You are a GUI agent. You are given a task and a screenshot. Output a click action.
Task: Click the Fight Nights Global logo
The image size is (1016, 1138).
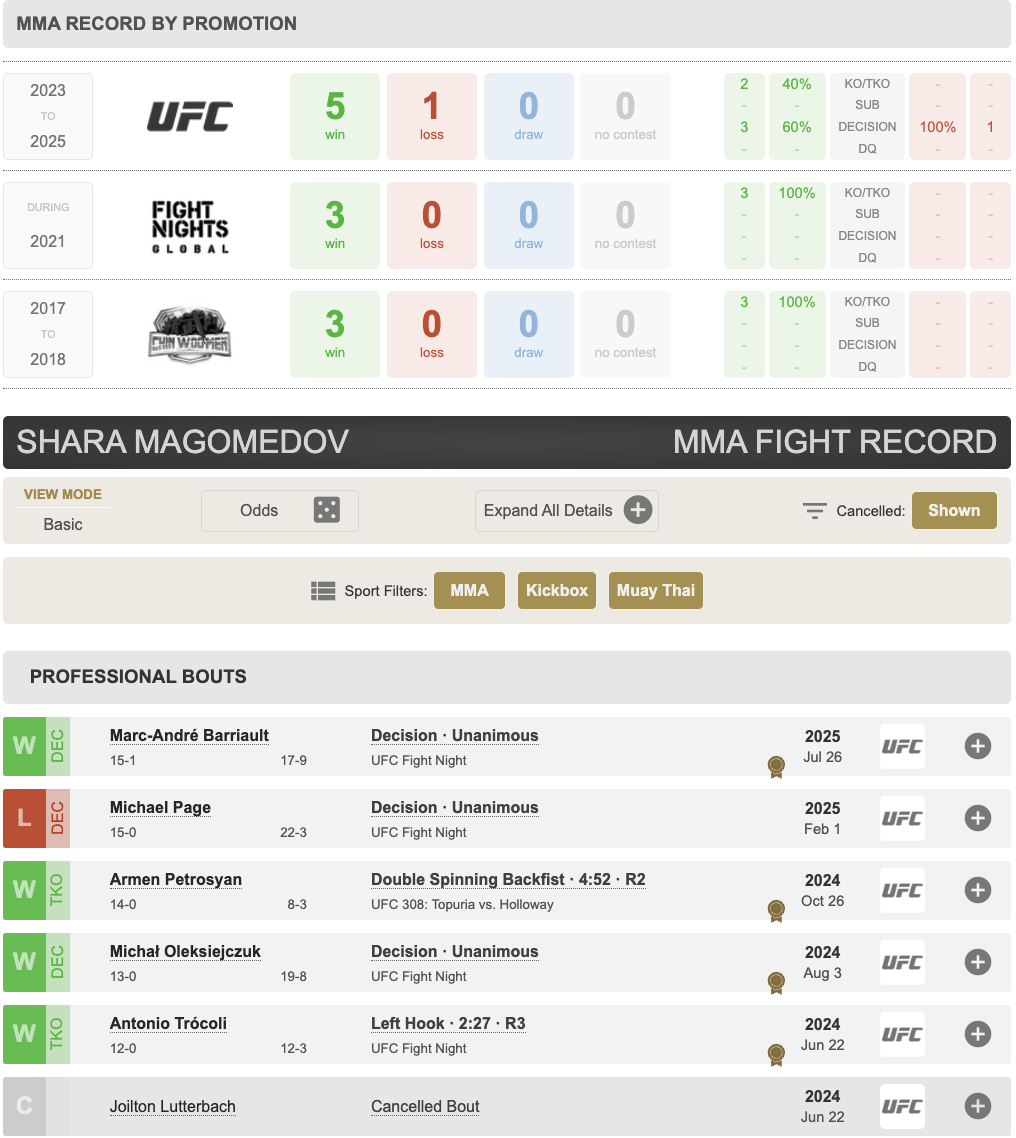(190, 226)
